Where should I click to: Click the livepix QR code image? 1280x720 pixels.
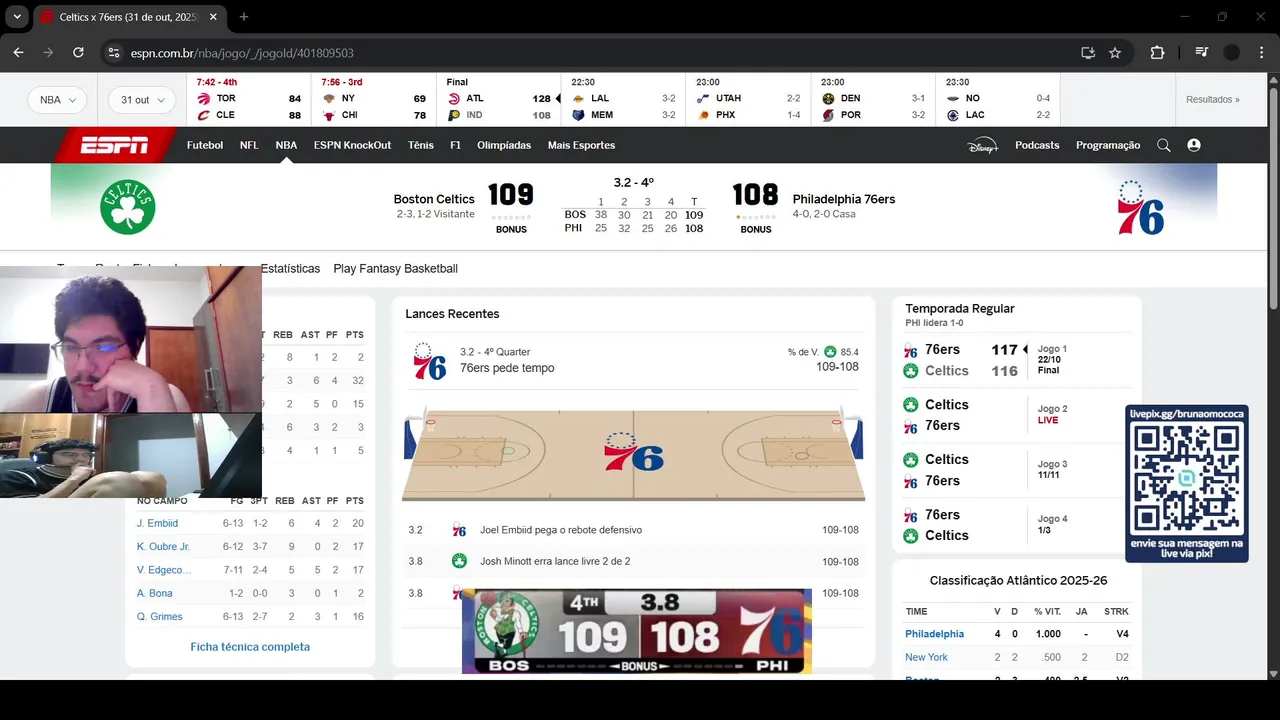point(1186,479)
